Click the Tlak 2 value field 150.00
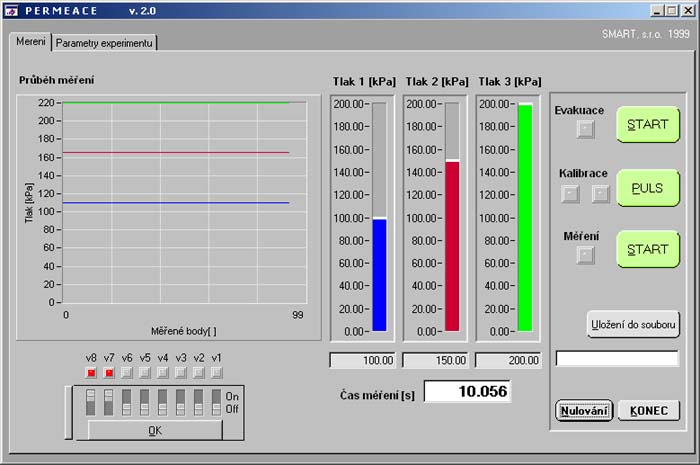Image resolution: width=700 pixels, height=465 pixels. click(435, 360)
